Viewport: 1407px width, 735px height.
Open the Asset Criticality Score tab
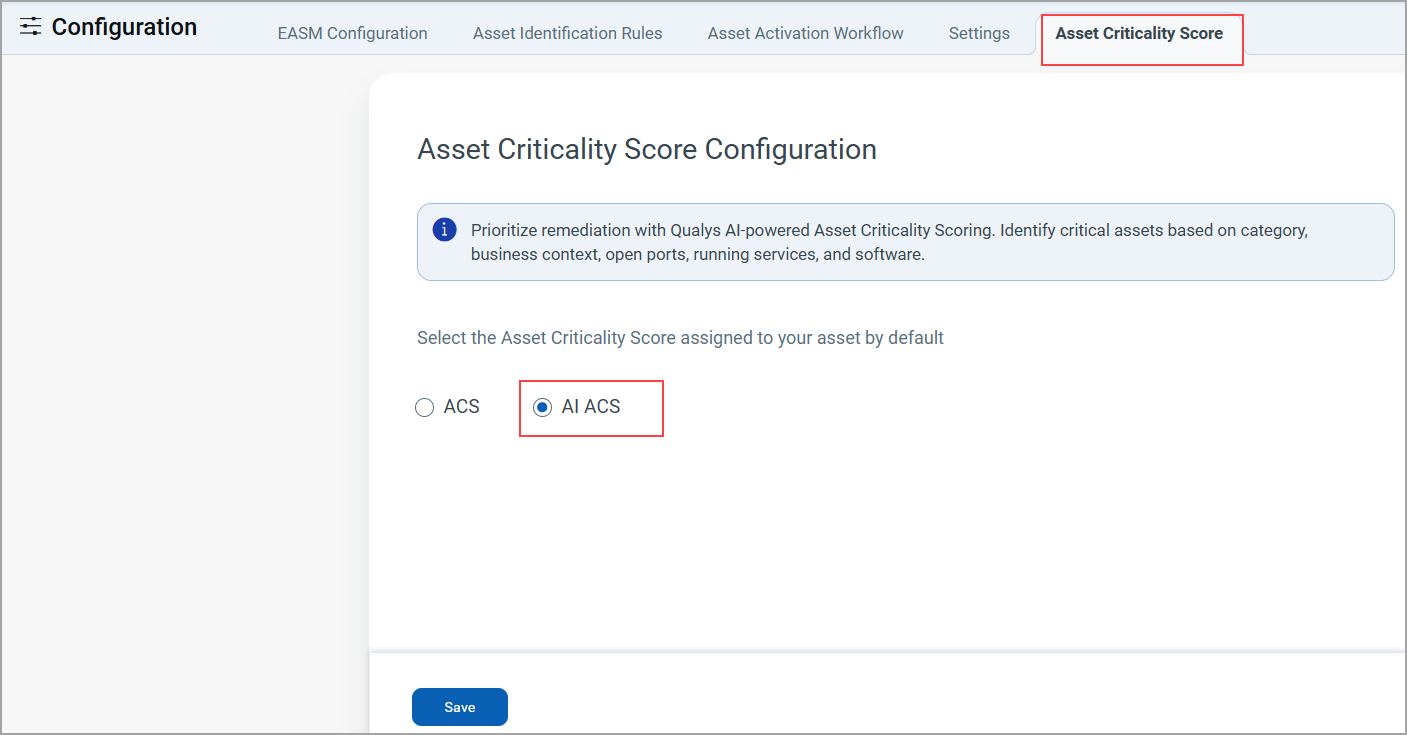click(x=1140, y=33)
